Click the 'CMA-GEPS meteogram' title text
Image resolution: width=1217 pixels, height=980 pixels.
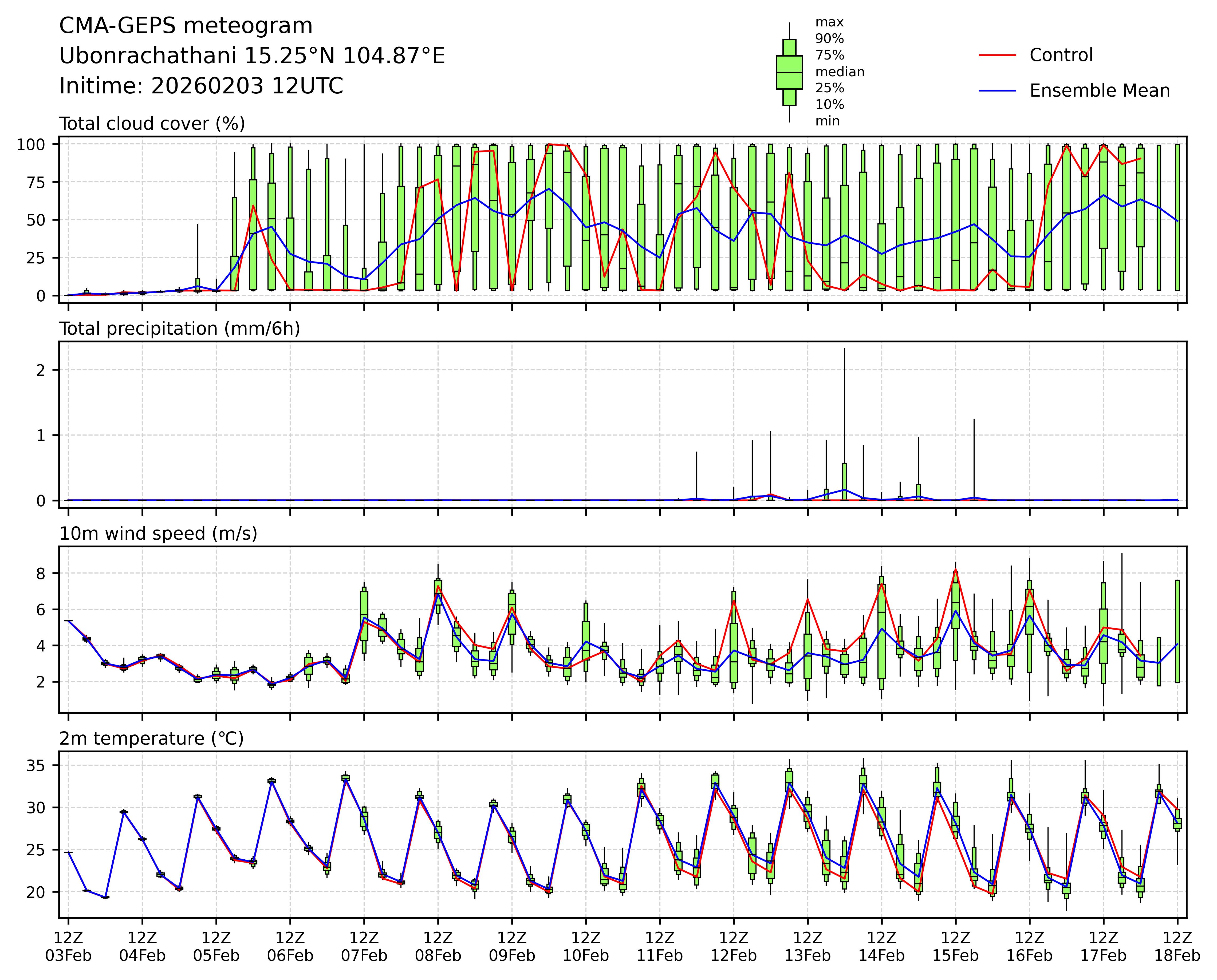tap(186, 26)
